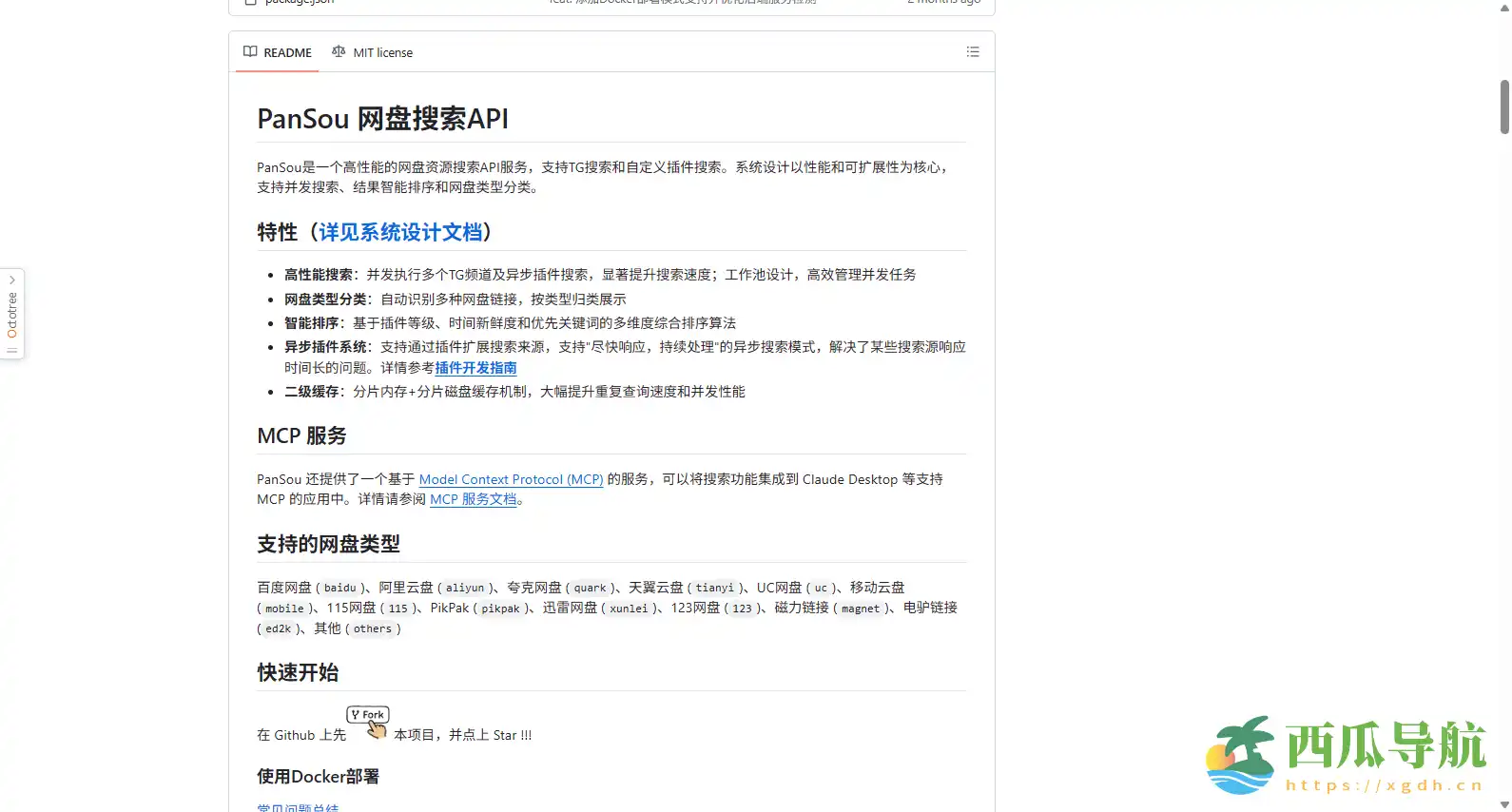
Task: Expand the Octotree sidebar chevron
Action: (x=12, y=280)
